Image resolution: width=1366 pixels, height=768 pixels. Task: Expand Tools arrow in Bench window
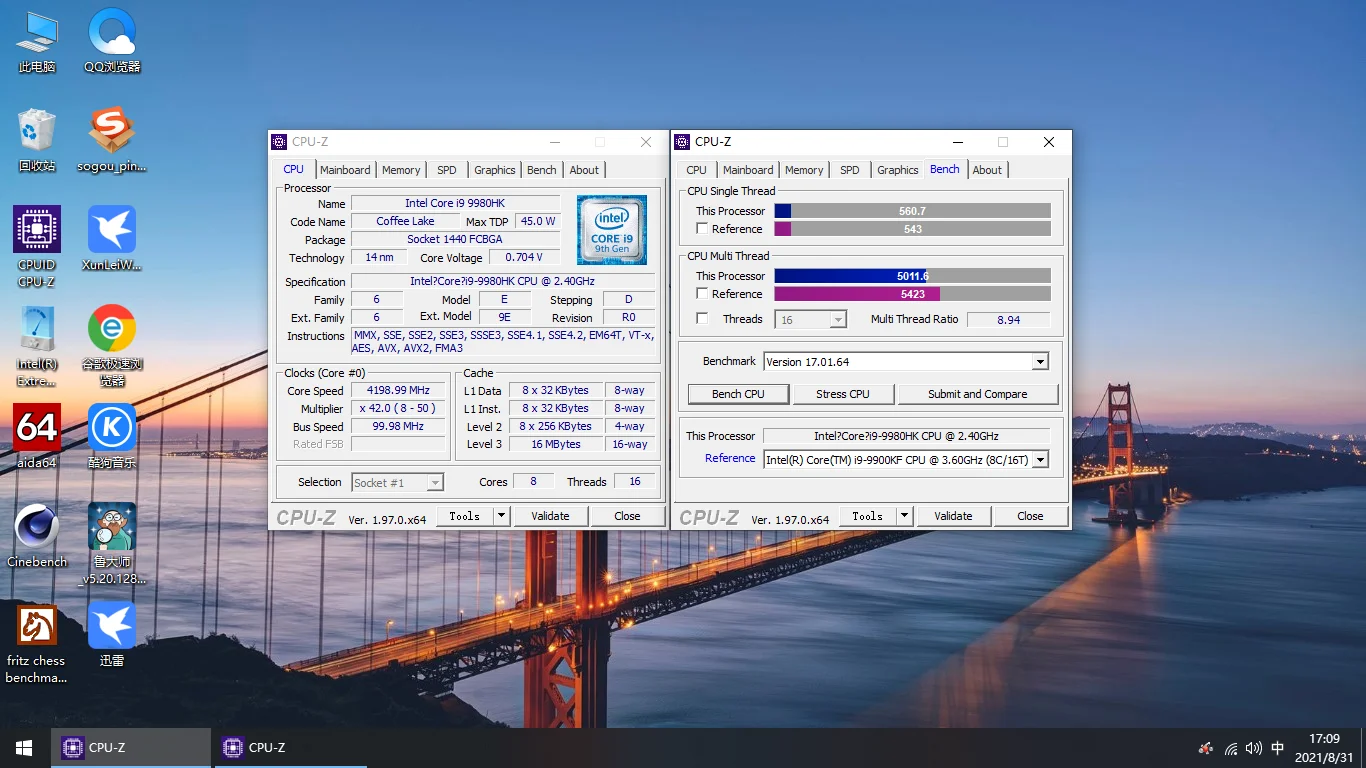(905, 516)
